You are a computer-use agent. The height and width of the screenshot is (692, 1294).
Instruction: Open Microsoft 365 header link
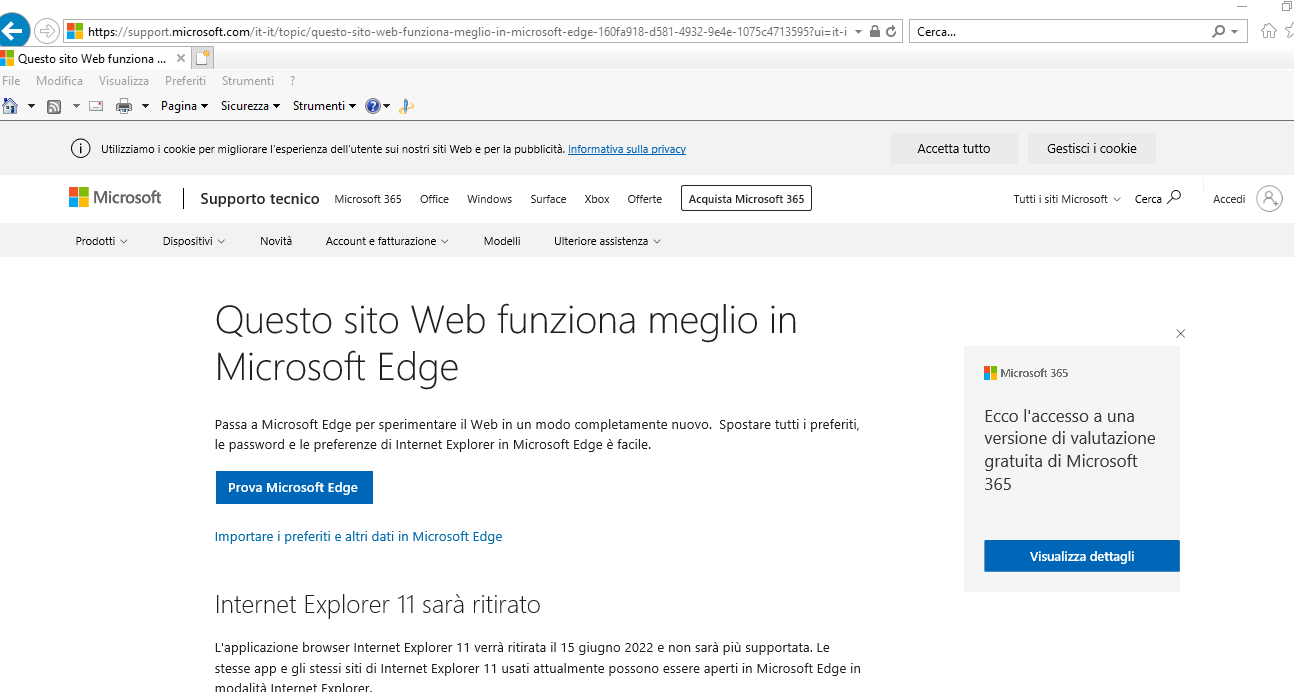[368, 199]
